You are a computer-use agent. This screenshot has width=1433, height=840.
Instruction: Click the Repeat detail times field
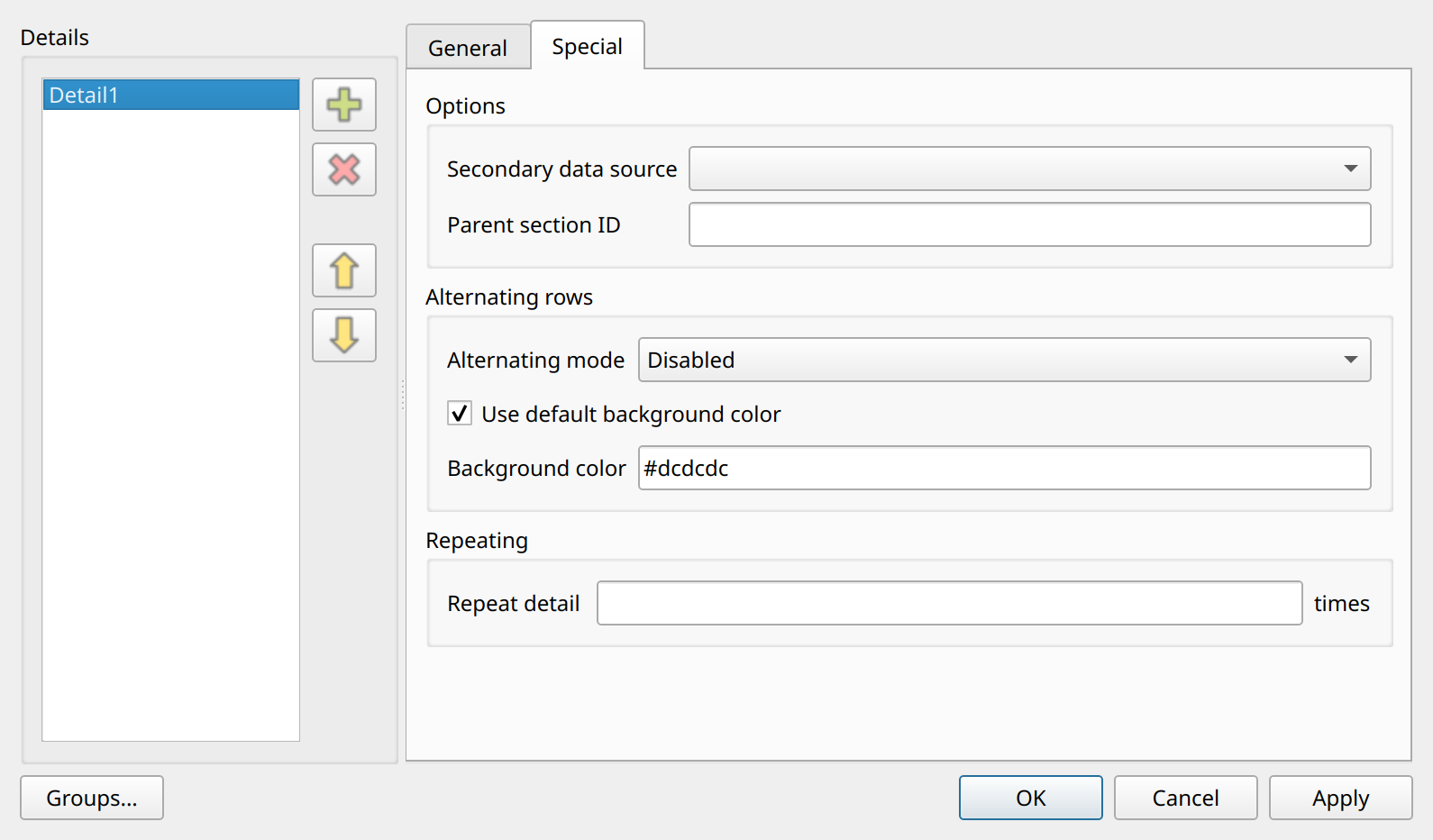point(950,603)
